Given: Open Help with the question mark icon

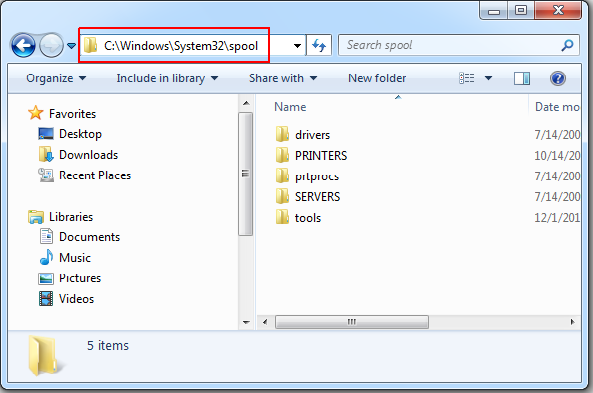Looking at the screenshot, I should click(x=558, y=79).
